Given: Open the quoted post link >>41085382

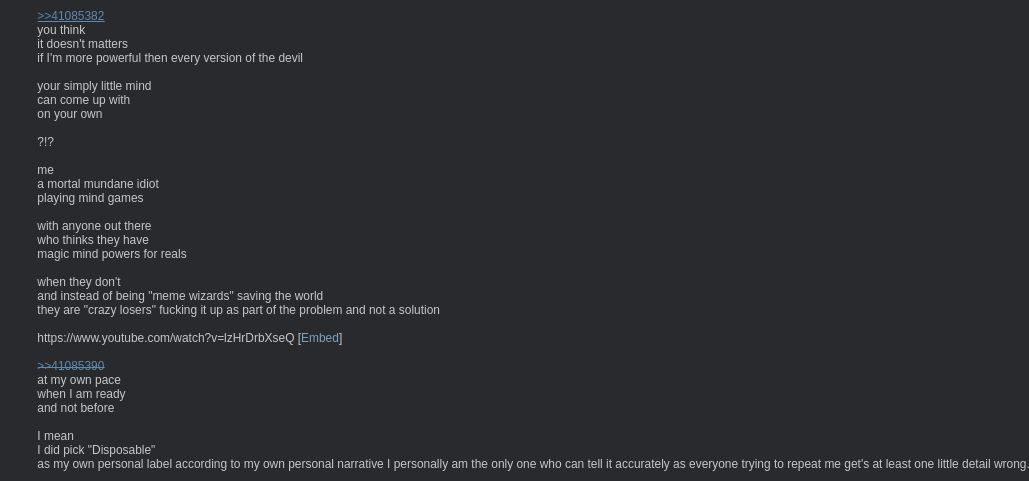Looking at the screenshot, I should tap(71, 16).
